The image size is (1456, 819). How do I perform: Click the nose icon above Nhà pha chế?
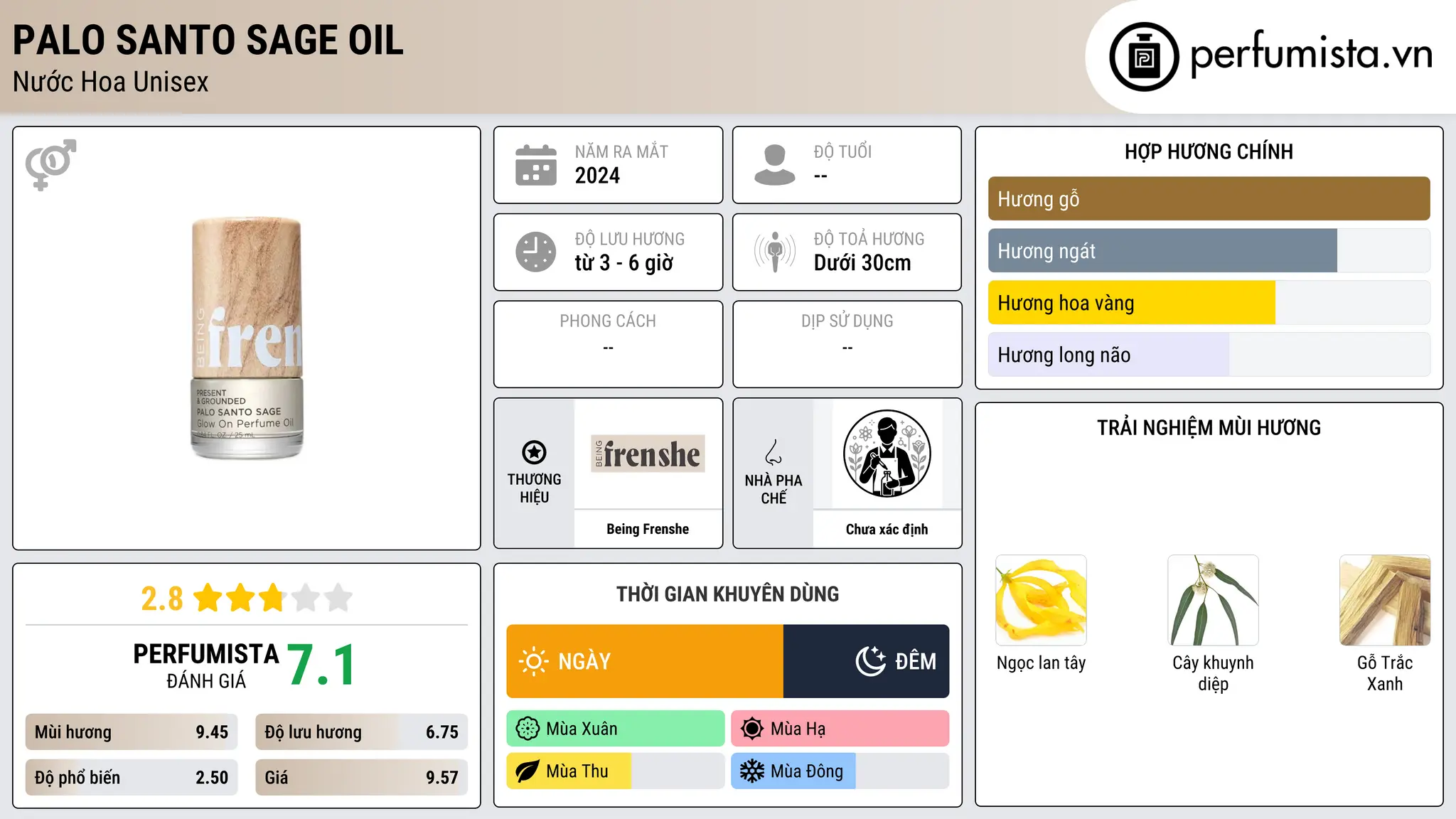point(773,452)
